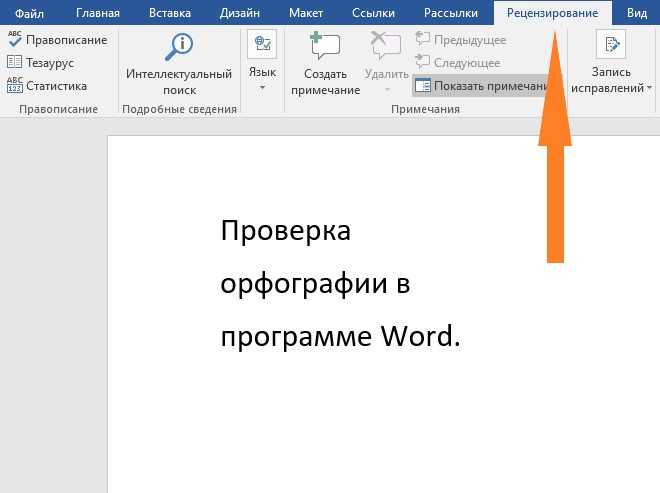660x493 pixels.
Task: Switch to the Главная tab
Action: pyautogui.click(x=98, y=13)
